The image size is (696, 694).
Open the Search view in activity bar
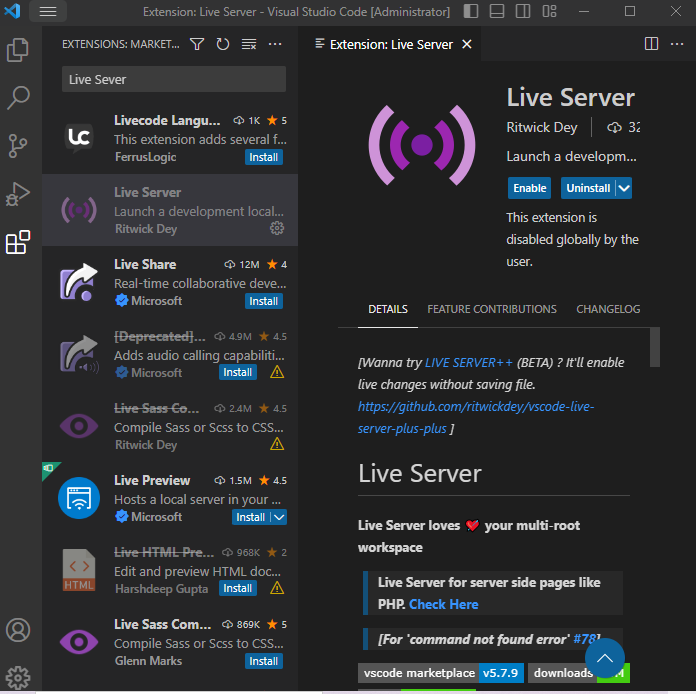coord(18,97)
